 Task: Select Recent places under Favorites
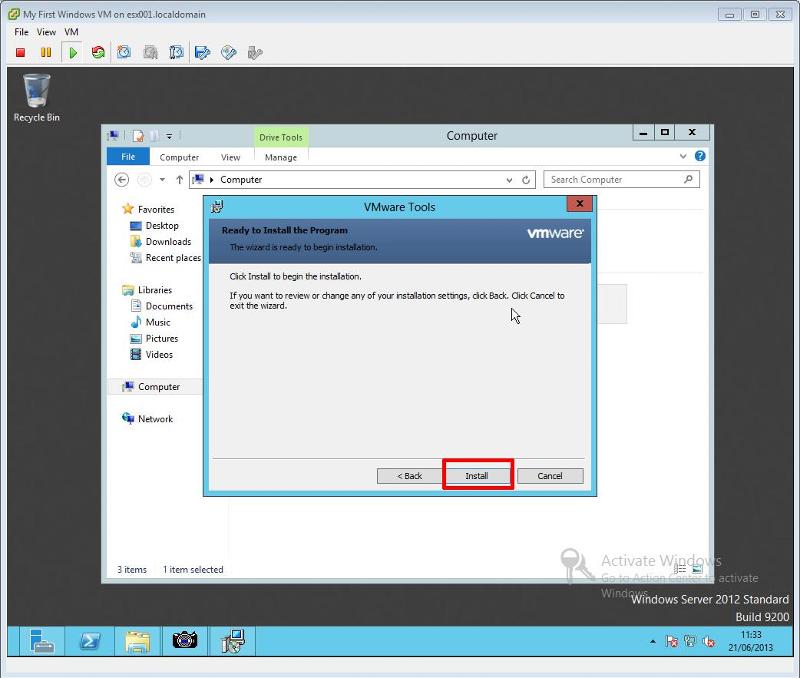173,258
